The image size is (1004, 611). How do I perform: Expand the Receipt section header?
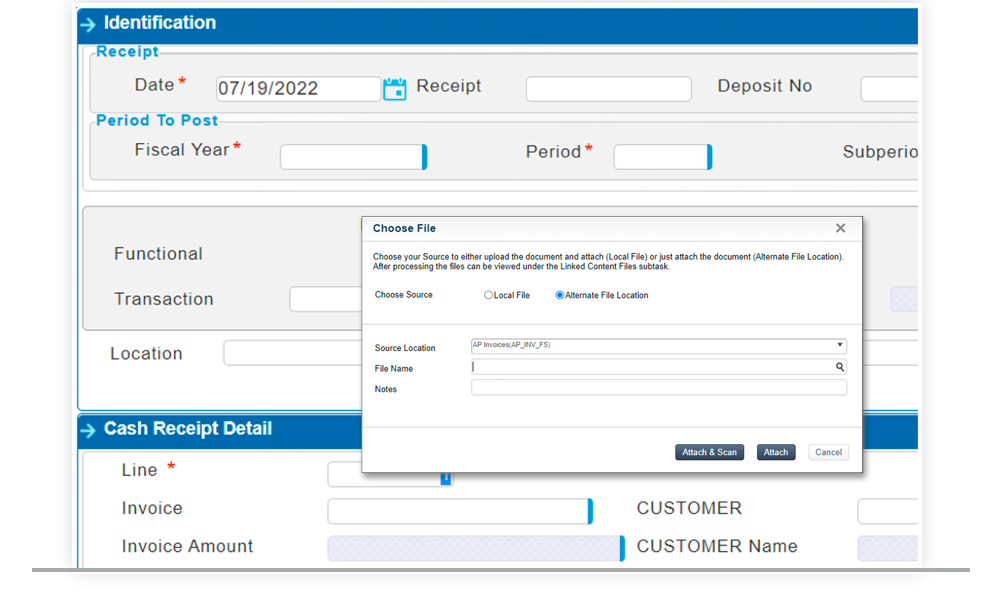pyautogui.click(x=127, y=51)
